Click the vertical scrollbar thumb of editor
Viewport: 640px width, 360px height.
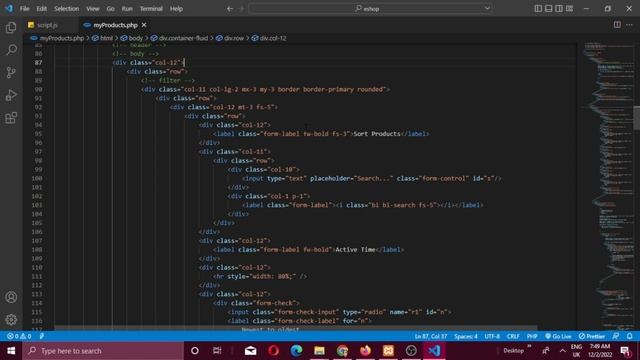637,118
